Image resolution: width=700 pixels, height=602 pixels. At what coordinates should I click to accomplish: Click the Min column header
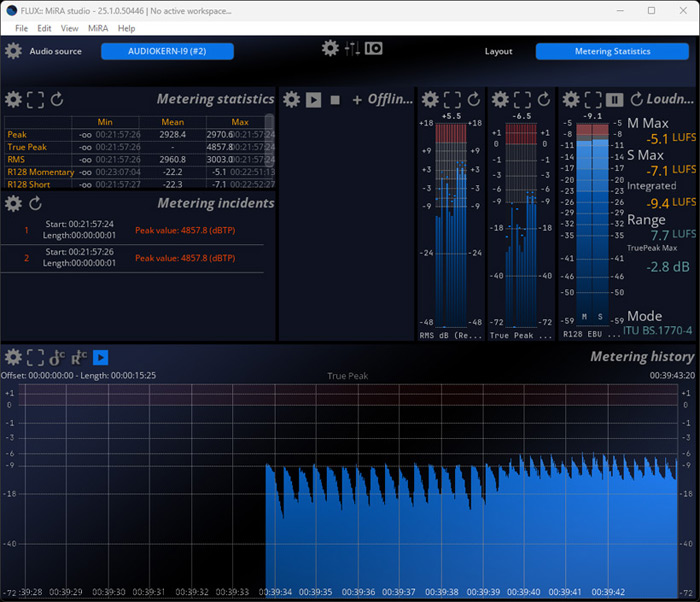(105, 122)
